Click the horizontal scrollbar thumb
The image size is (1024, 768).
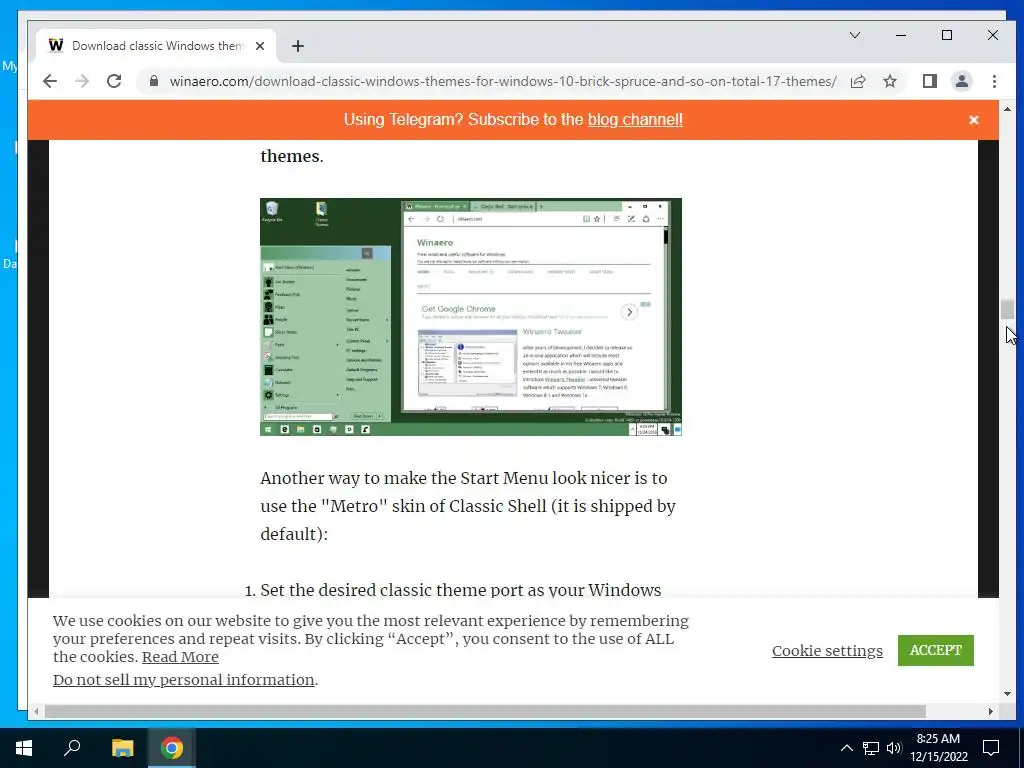point(485,711)
